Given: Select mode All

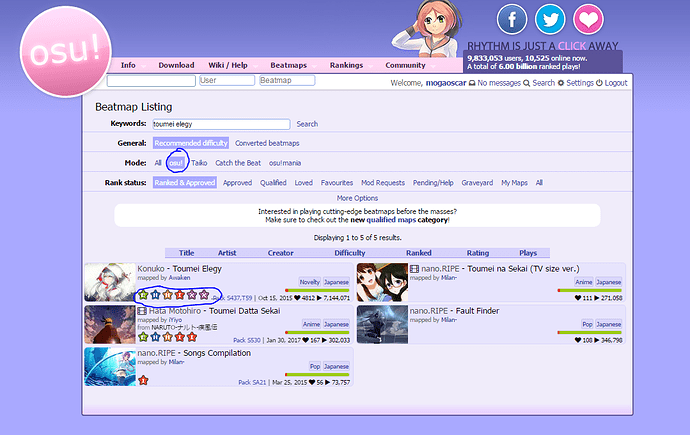Looking at the screenshot, I should click(x=158, y=163).
